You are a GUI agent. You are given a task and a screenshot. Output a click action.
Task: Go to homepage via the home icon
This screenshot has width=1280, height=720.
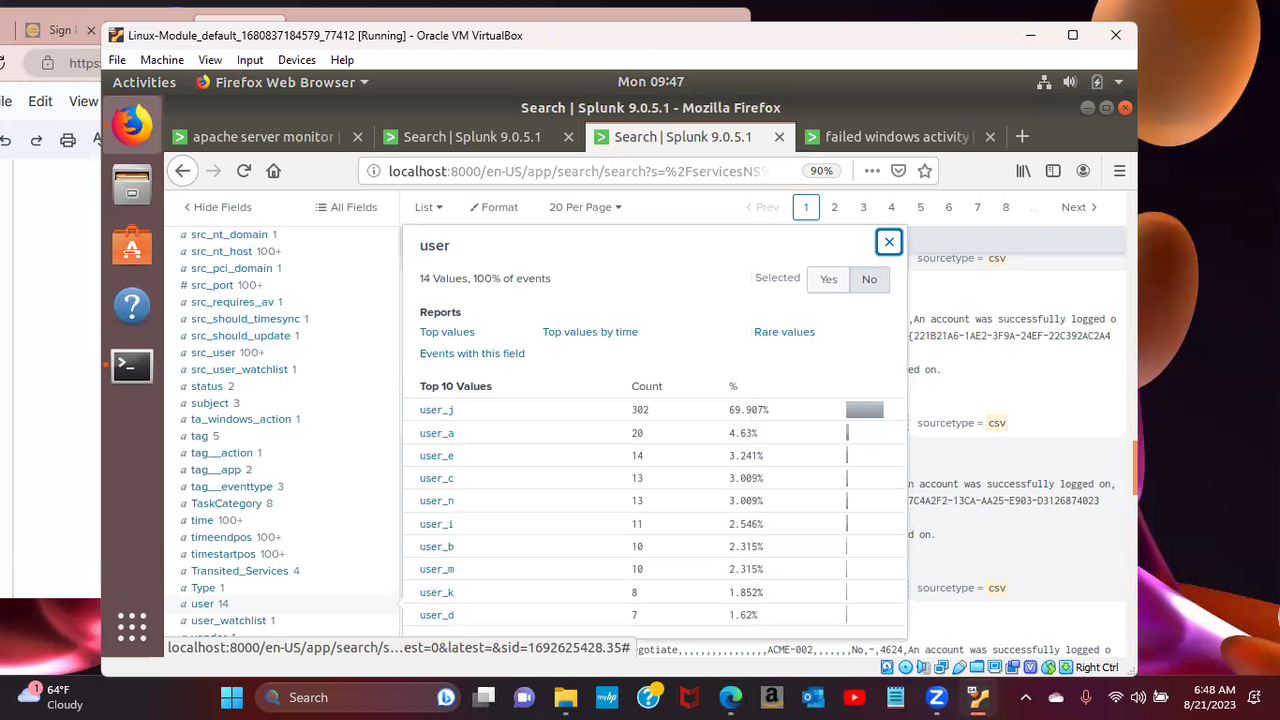point(274,170)
